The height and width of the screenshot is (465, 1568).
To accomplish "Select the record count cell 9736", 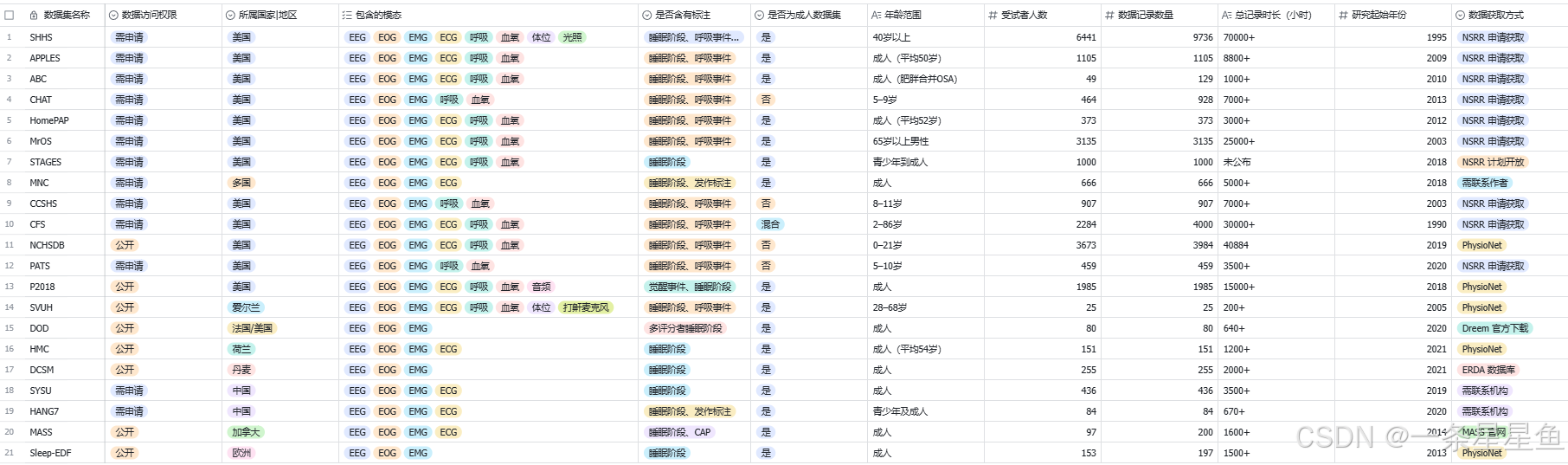I will (1160, 37).
